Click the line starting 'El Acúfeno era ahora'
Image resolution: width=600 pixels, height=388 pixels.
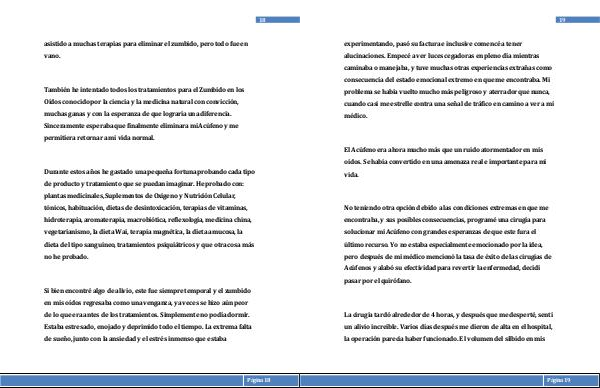[x=443, y=150]
